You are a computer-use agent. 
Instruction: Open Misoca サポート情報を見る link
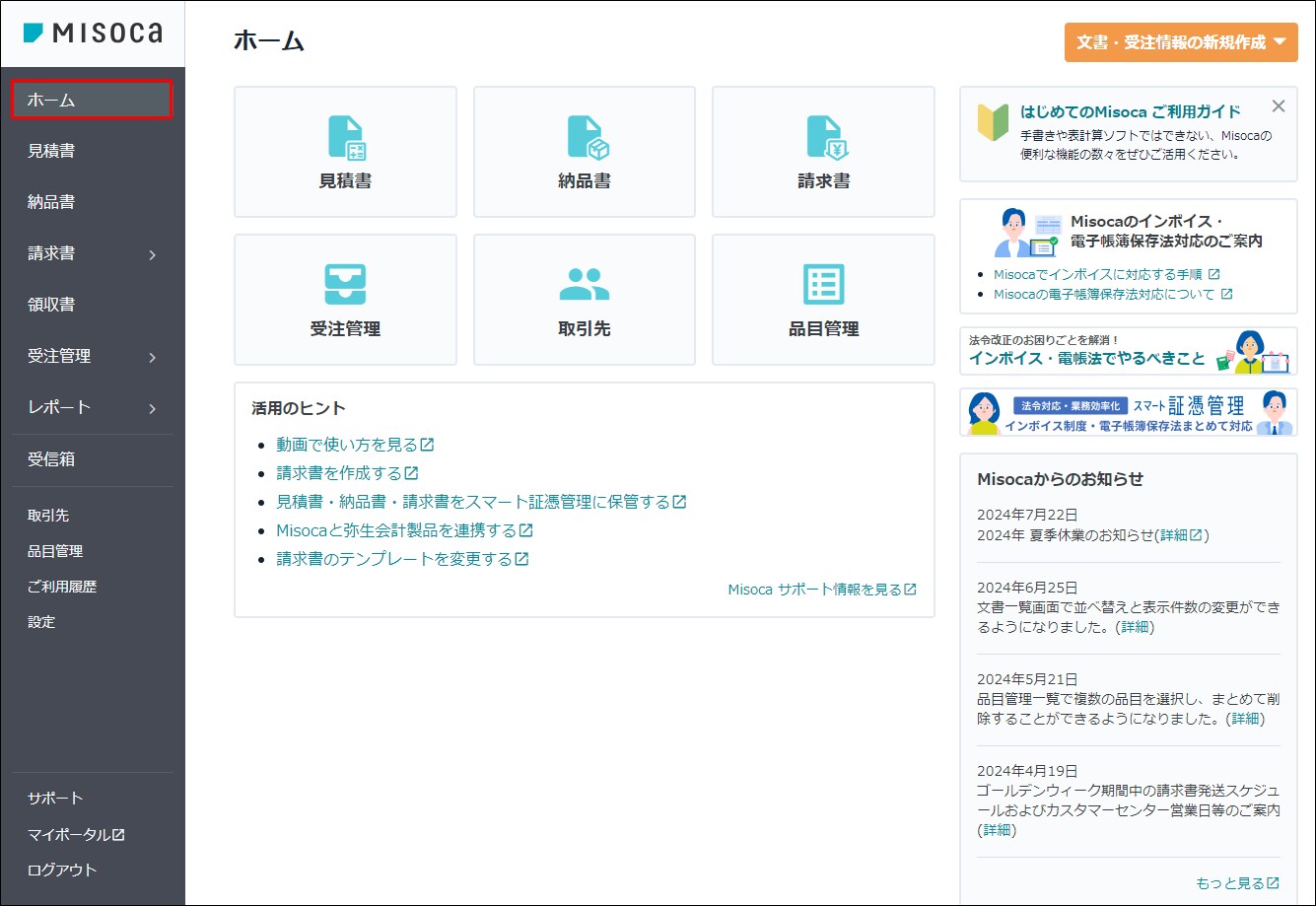tap(822, 590)
